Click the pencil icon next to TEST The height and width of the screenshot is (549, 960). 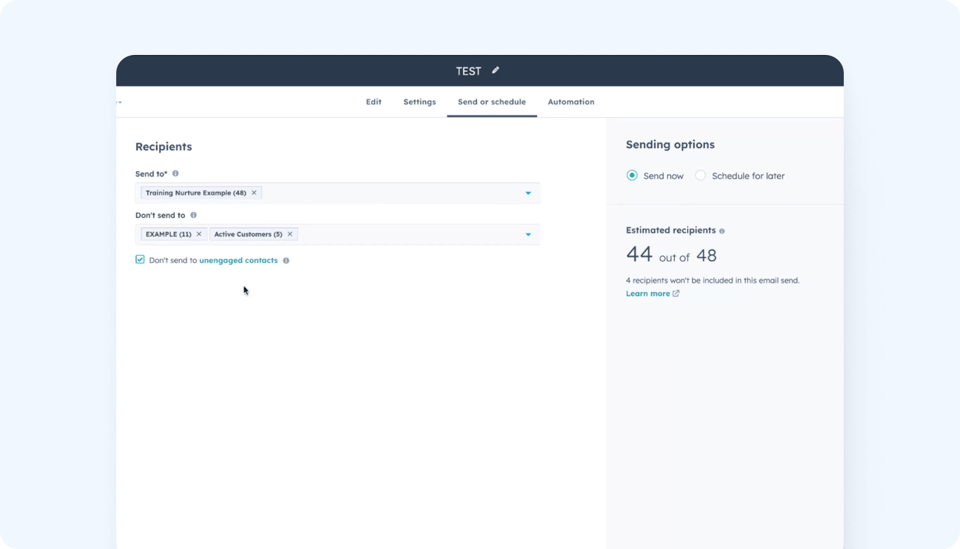(x=495, y=71)
